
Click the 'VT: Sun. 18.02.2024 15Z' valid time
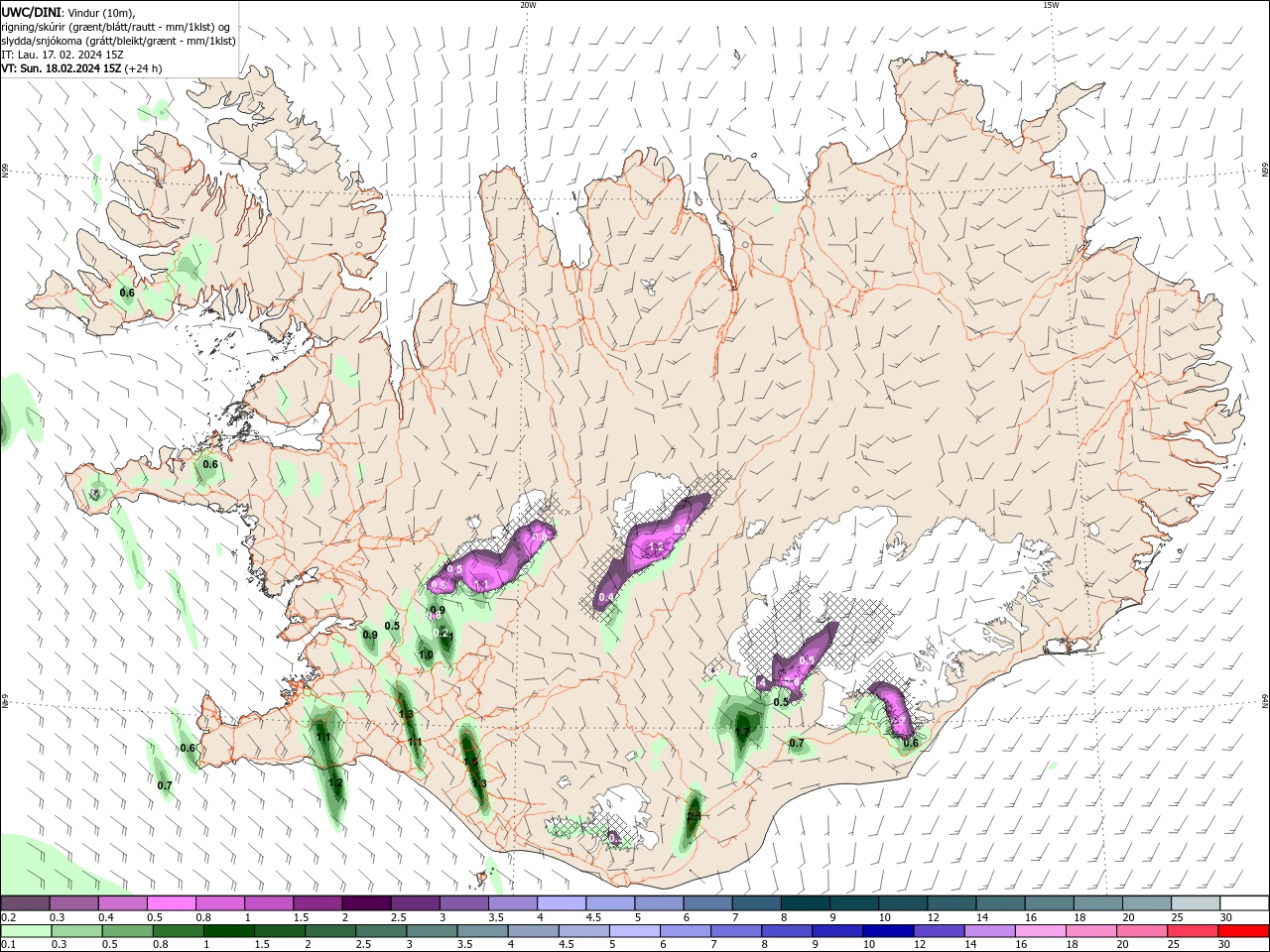tap(62, 68)
